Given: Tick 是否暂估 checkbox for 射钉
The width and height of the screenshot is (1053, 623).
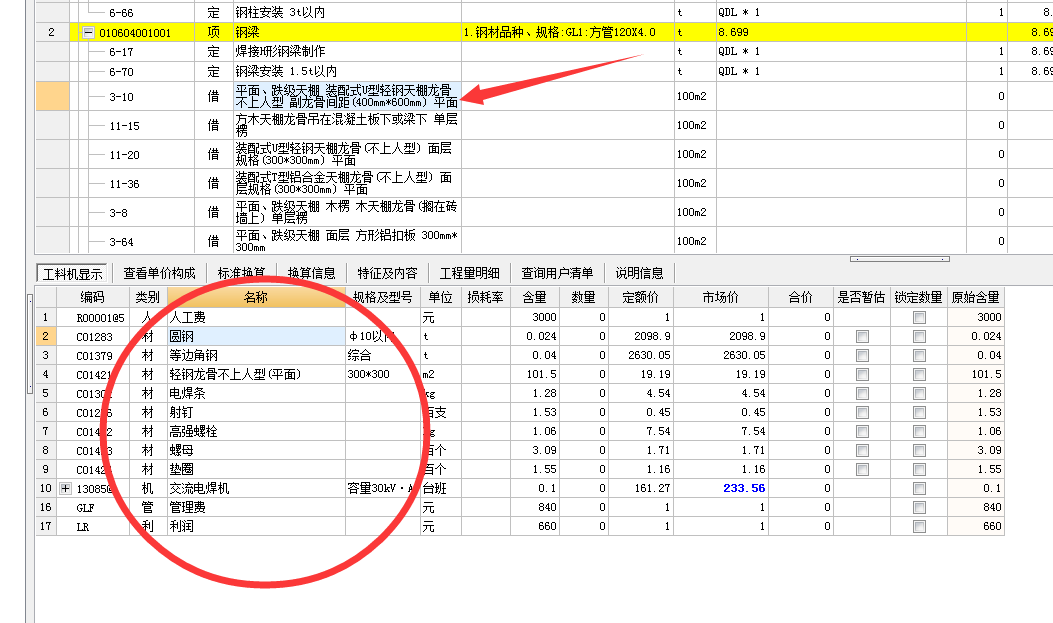Looking at the screenshot, I should coord(862,412).
